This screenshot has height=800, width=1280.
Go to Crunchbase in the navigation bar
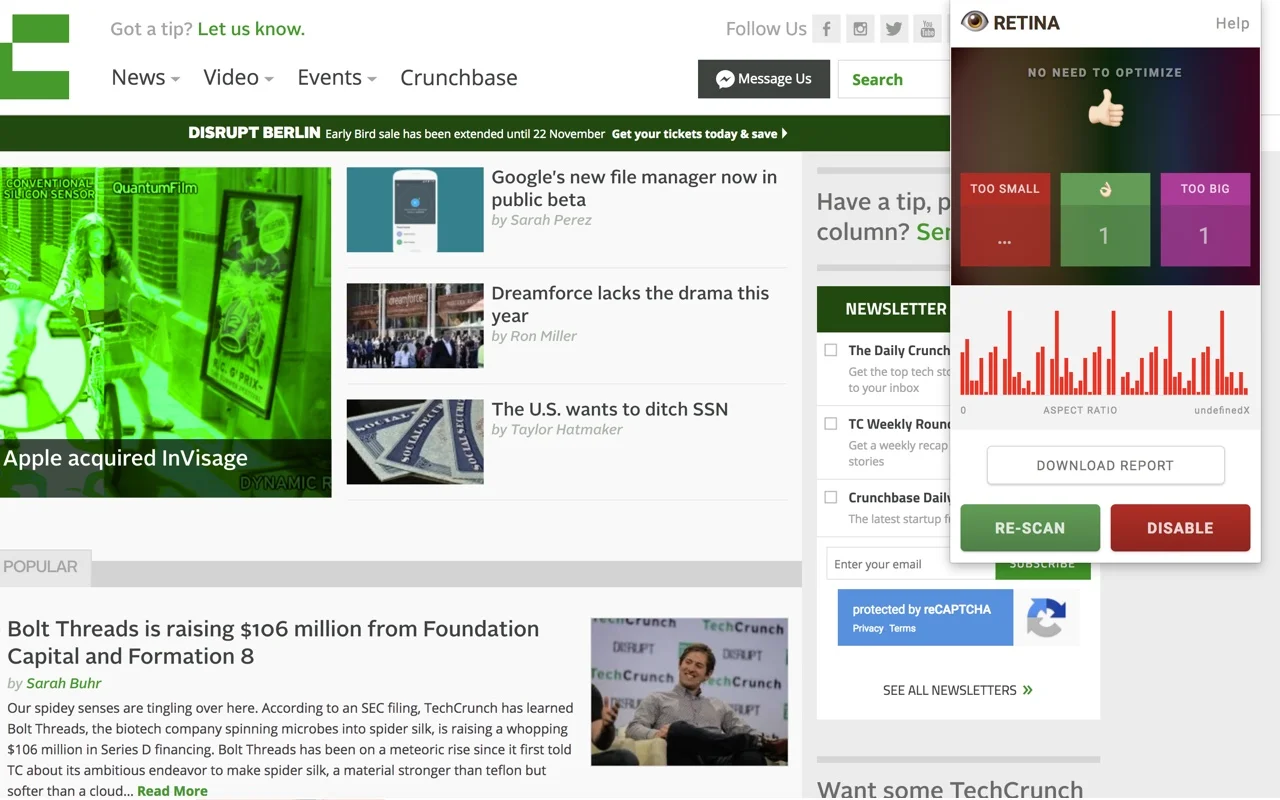pos(459,78)
